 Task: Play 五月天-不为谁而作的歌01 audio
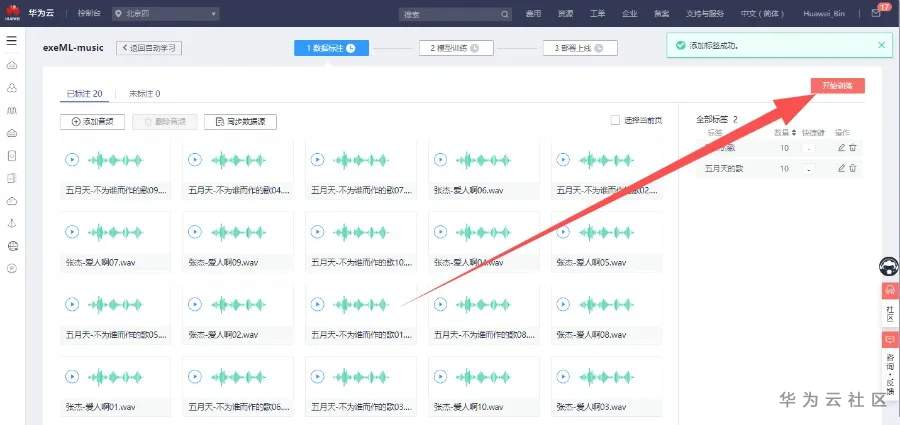point(317,304)
